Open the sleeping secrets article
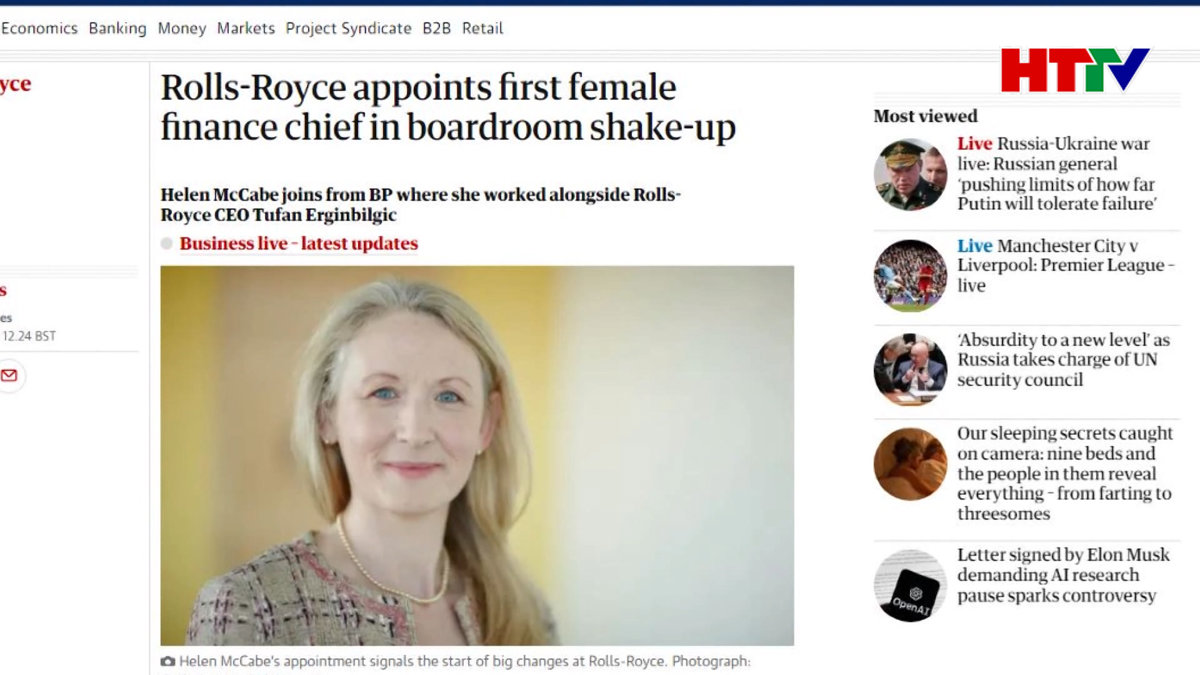The height and width of the screenshot is (675, 1200). (x=1064, y=473)
